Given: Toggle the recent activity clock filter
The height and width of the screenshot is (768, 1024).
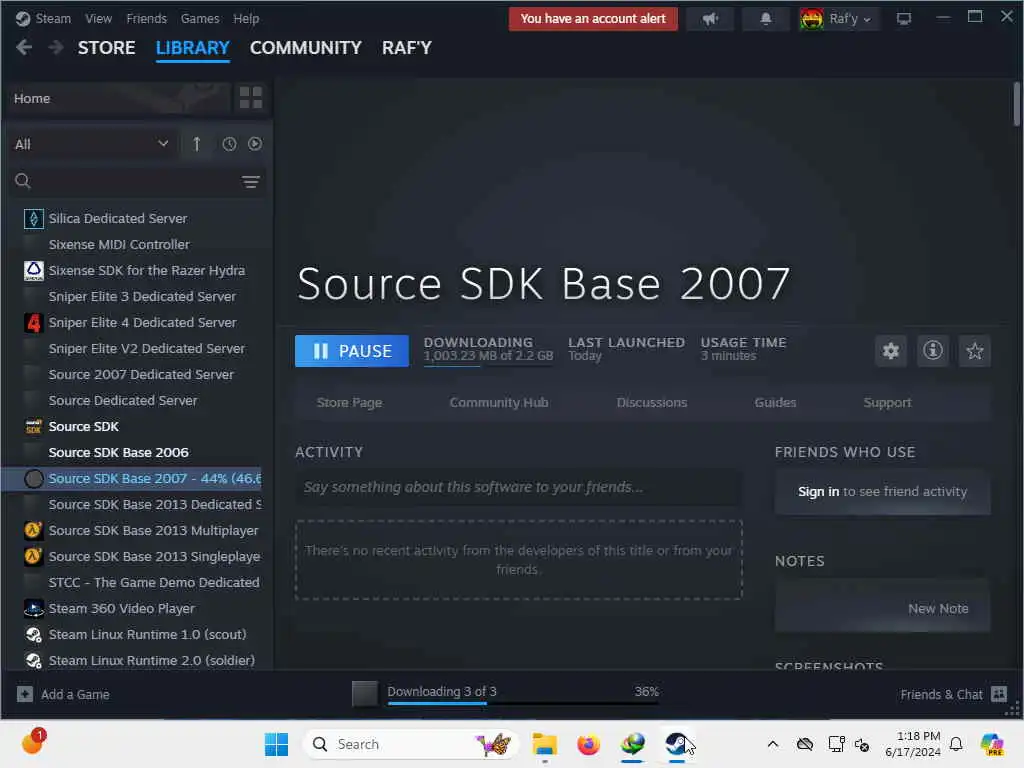Looking at the screenshot, I should (229, 144).
